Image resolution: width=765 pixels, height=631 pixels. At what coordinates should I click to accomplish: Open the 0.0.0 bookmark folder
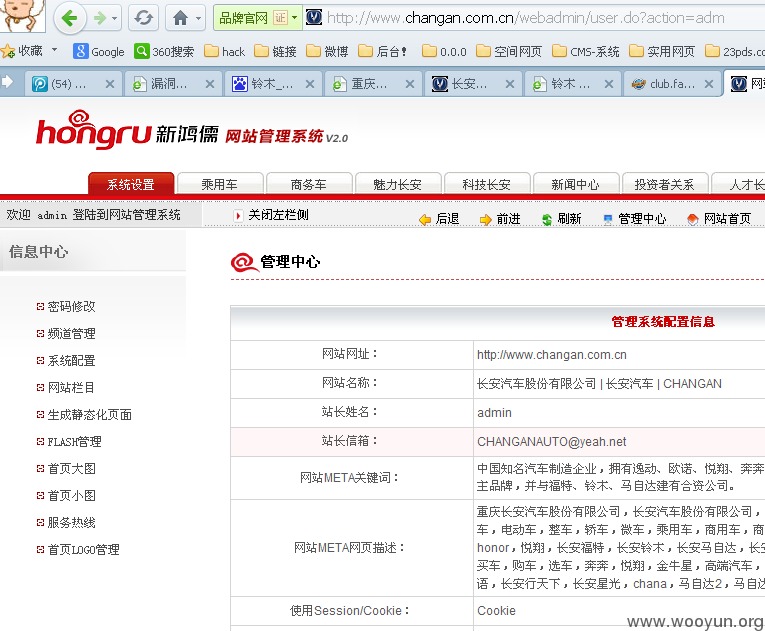(444, 51)
